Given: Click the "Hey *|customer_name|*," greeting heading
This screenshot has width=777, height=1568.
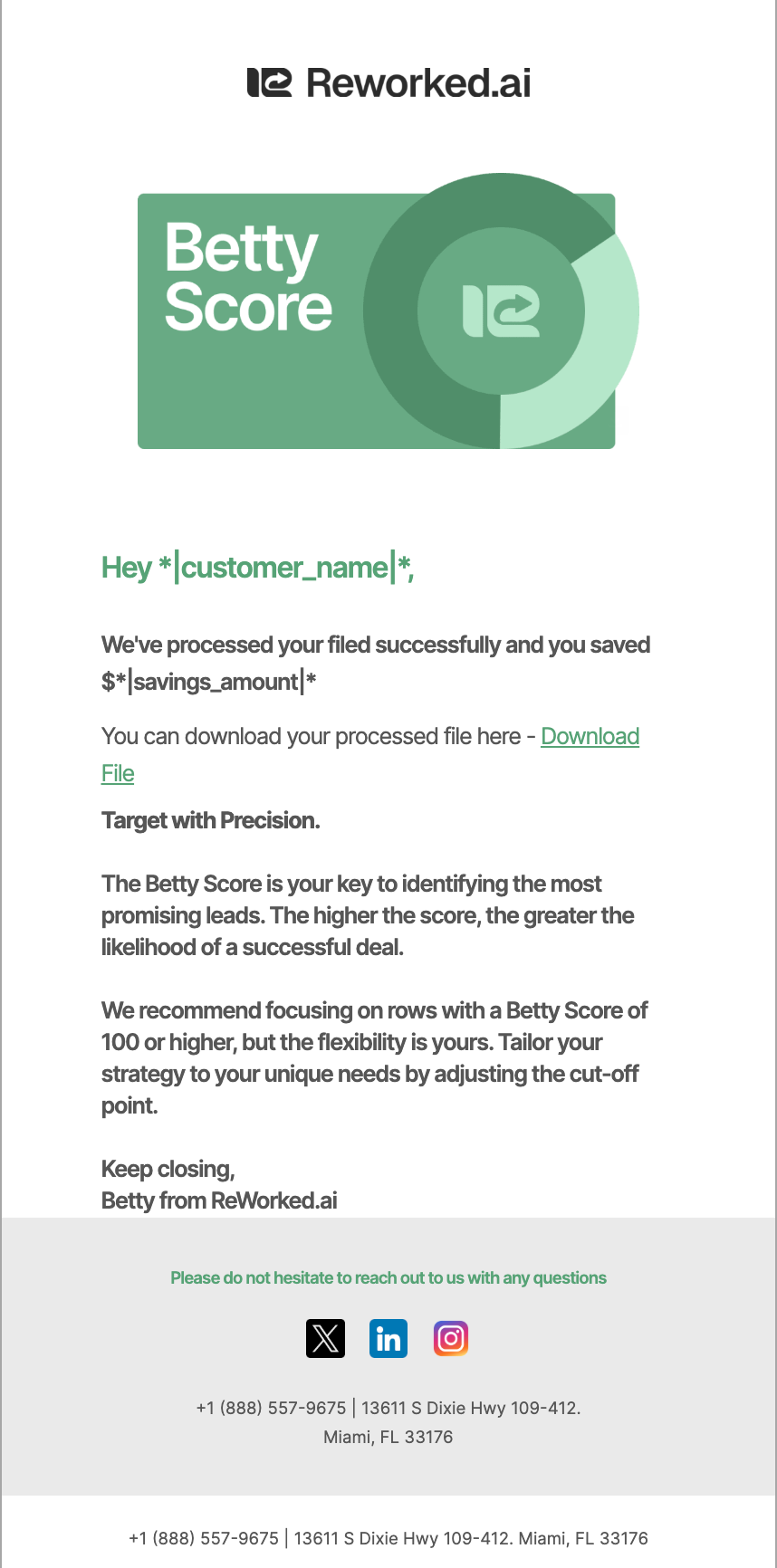Looking at the screenshot, I should click(258, 568).
